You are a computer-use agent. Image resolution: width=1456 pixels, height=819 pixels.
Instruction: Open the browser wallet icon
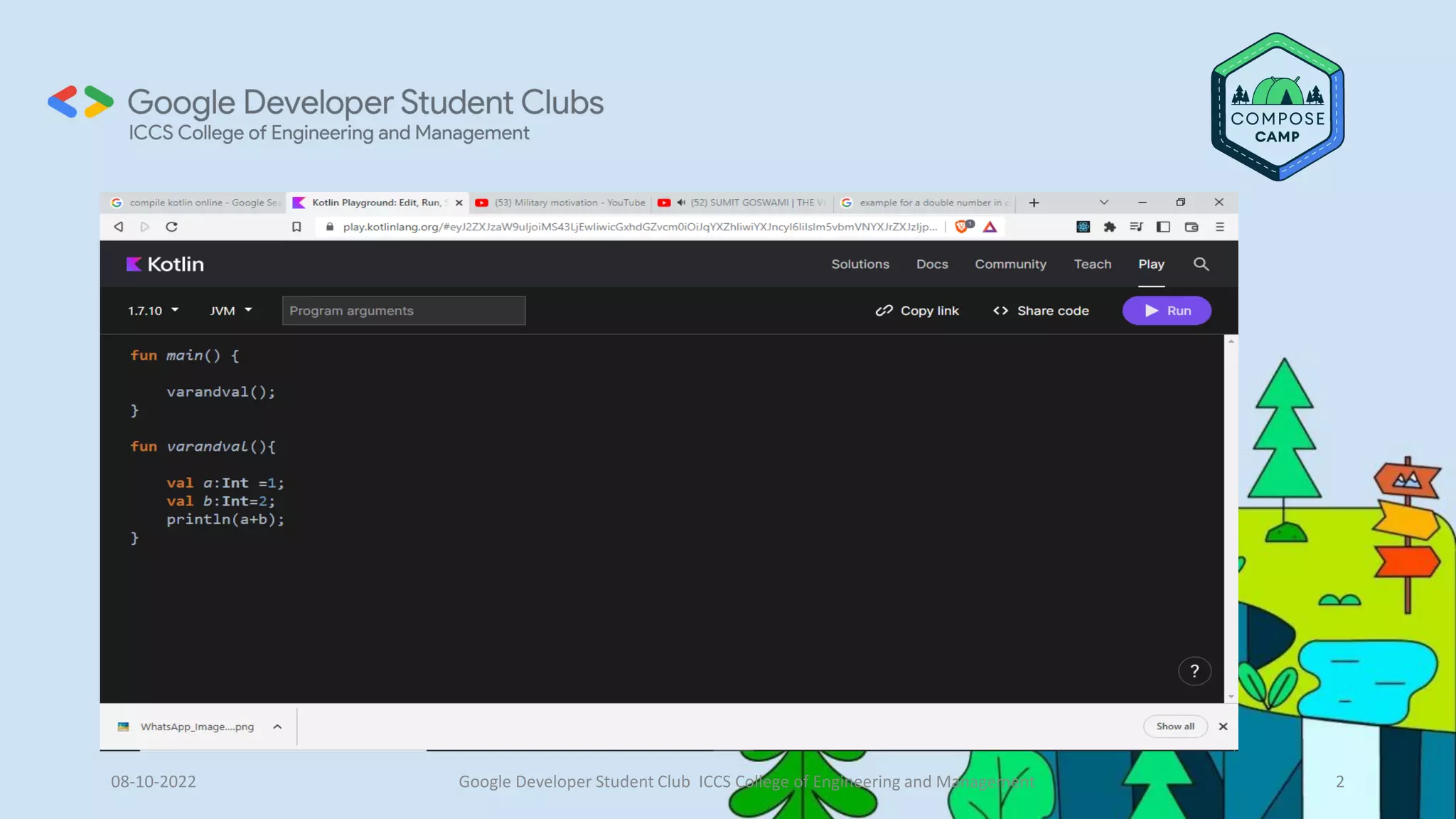(x=1192, y=227)
